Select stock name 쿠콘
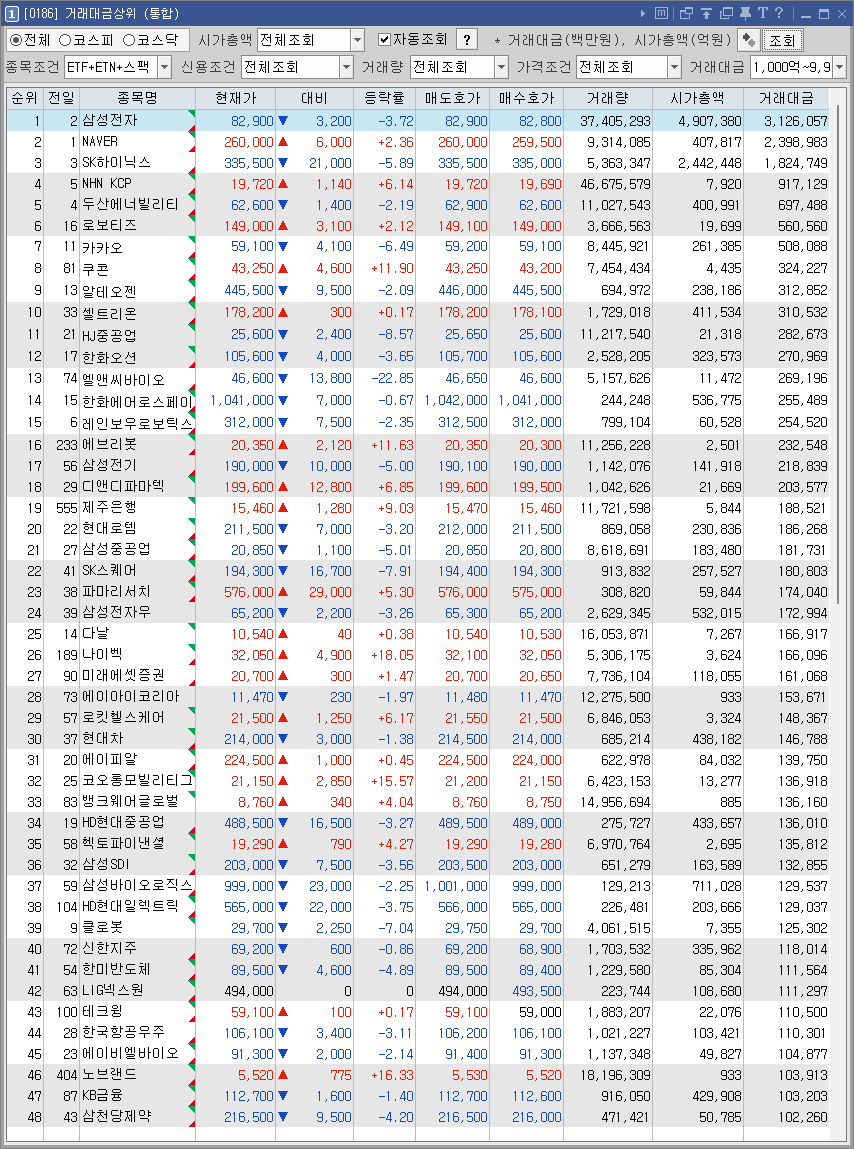Viewport: 854px width, 1149px height. 95,269
